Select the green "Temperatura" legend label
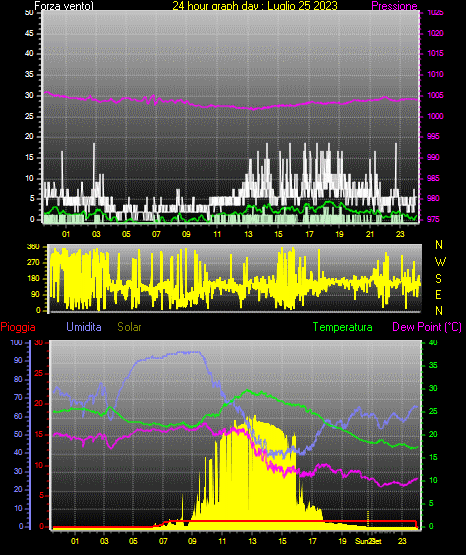Viewport: 466px width, 555px height. 343,327
